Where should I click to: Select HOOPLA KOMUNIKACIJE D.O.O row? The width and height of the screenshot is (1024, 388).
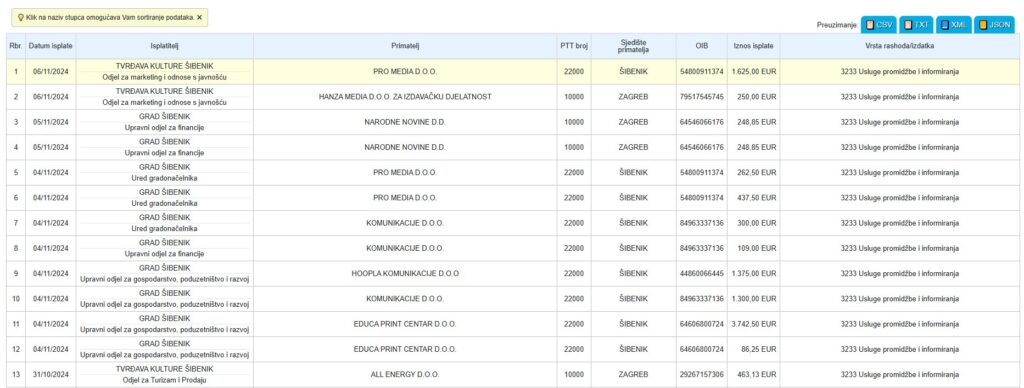[513, 274]
